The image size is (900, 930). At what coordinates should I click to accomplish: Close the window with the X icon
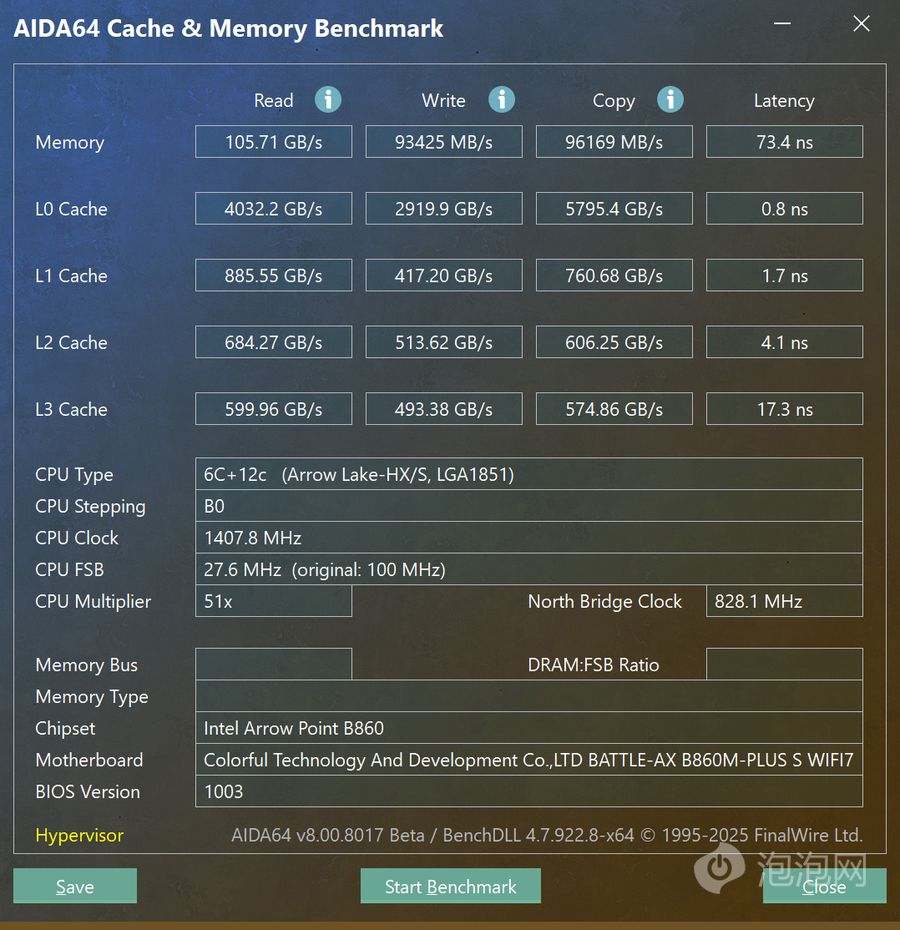[x=861, y=24]
